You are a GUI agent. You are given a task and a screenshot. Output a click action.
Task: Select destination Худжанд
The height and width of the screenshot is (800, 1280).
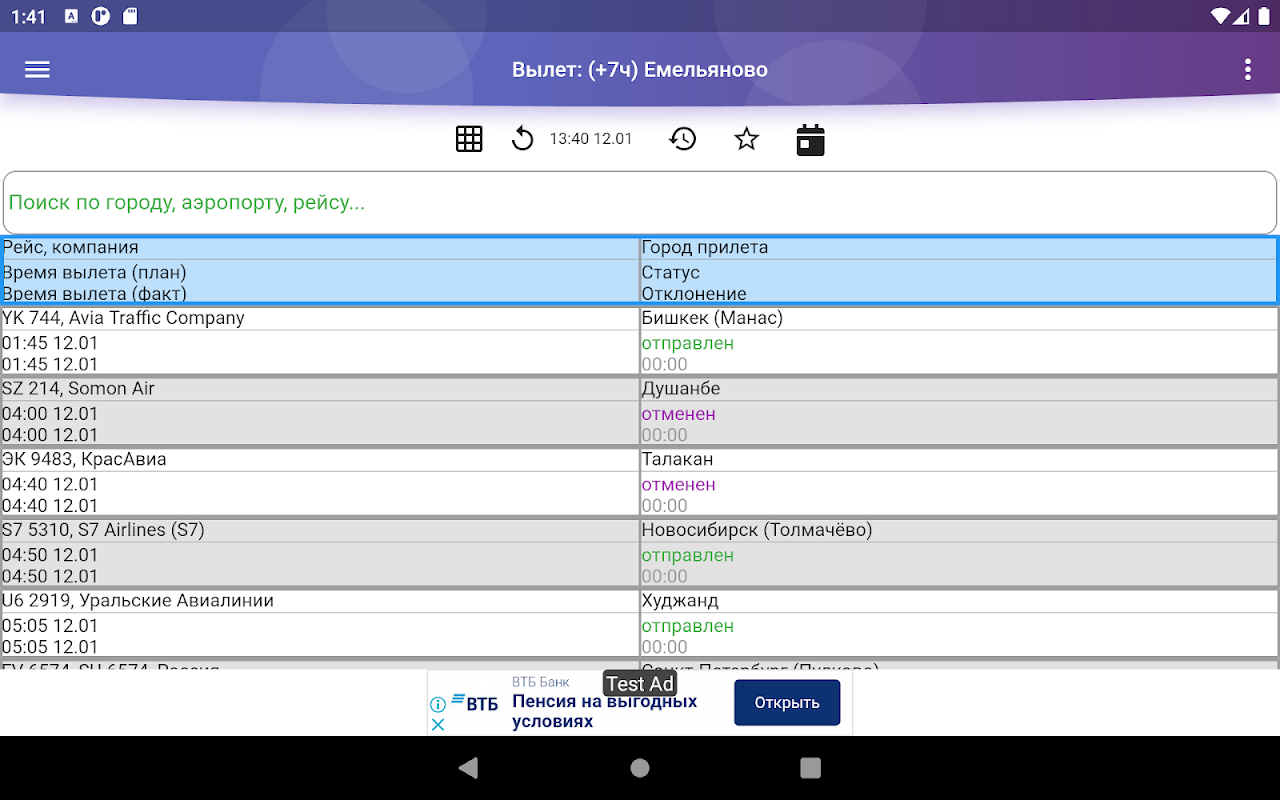[680, 601]
